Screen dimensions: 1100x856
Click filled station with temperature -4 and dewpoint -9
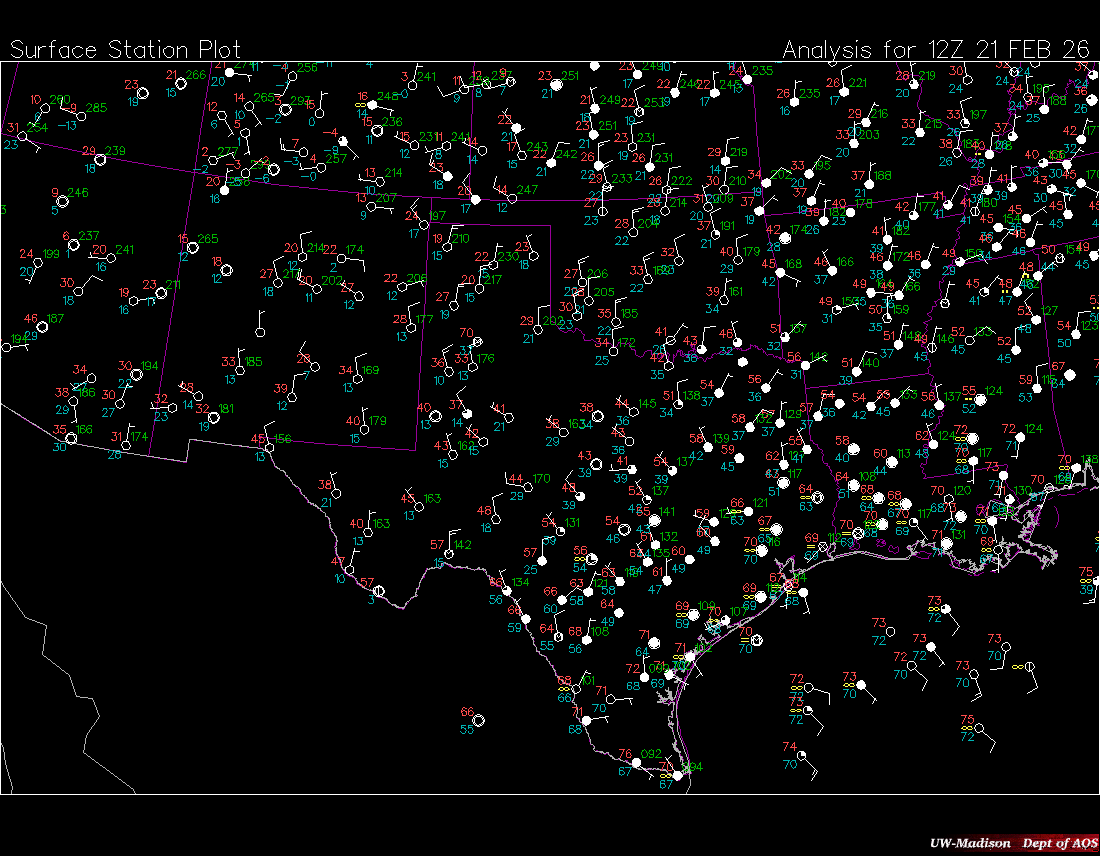342,141
